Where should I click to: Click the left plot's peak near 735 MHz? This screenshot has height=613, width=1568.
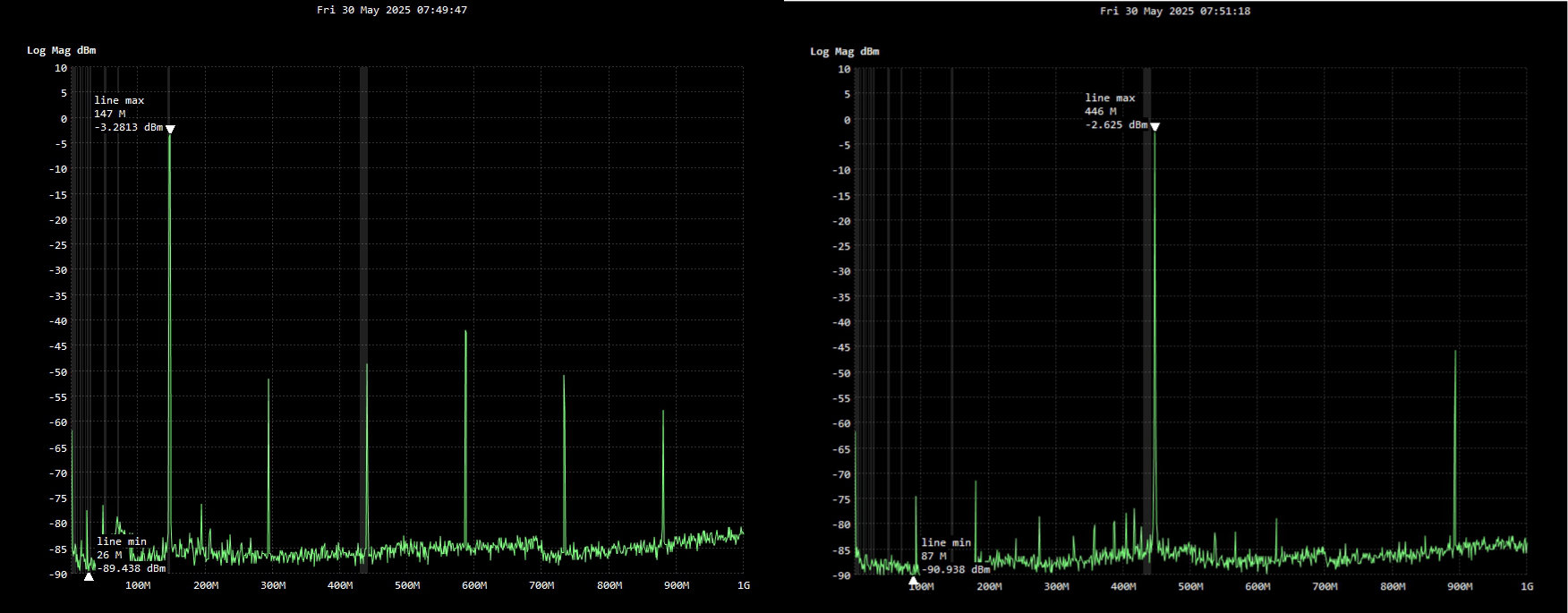coord(564,378)
